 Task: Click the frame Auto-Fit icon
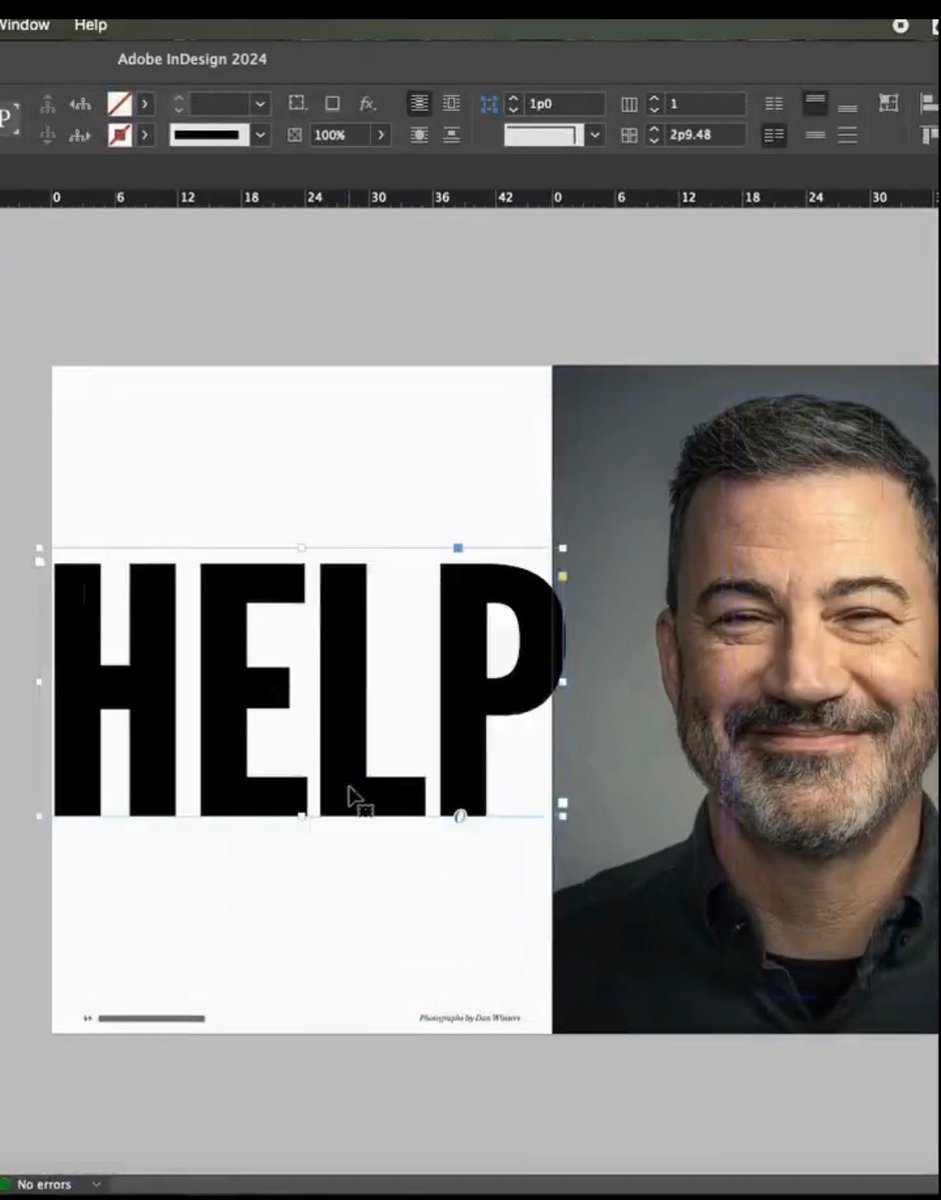tap(888, 103)
